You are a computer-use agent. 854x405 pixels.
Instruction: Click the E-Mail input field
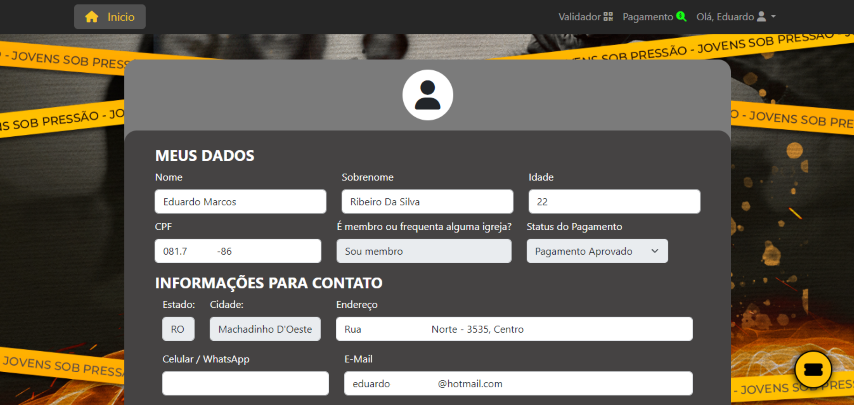(x=518, y=383)
